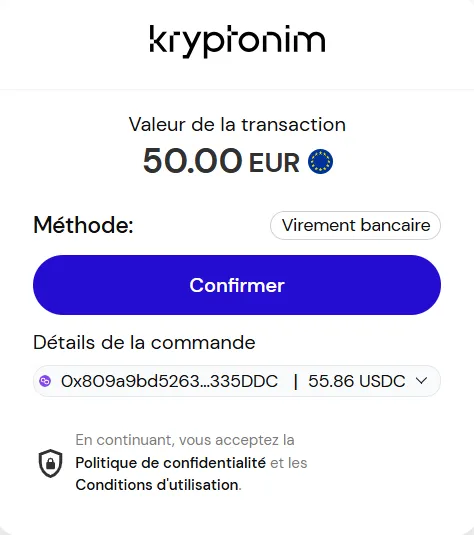Image resolution: width=474 pixels, height=535 pixels.
Task: Click the purple chain token icon
Action: pos(45,381)
